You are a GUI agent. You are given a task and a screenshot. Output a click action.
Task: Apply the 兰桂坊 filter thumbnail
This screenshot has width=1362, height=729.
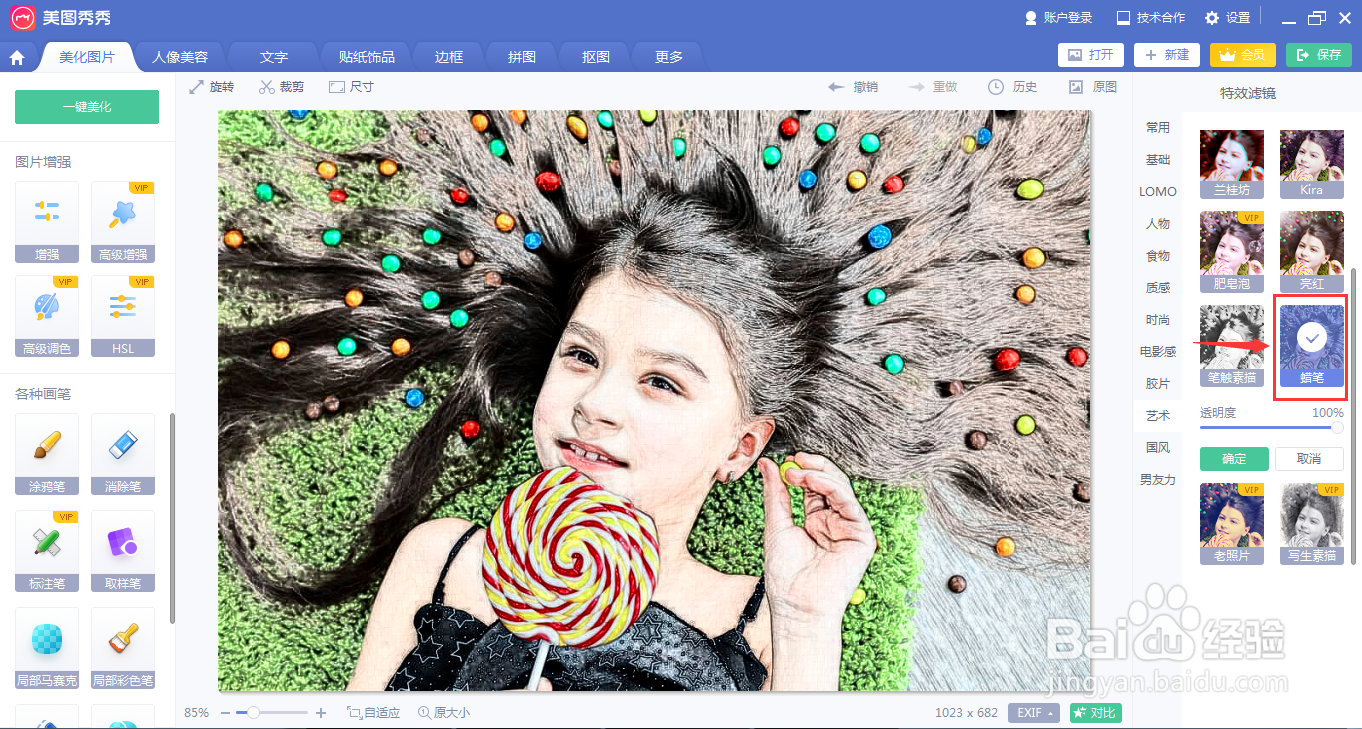point(1232,164)
